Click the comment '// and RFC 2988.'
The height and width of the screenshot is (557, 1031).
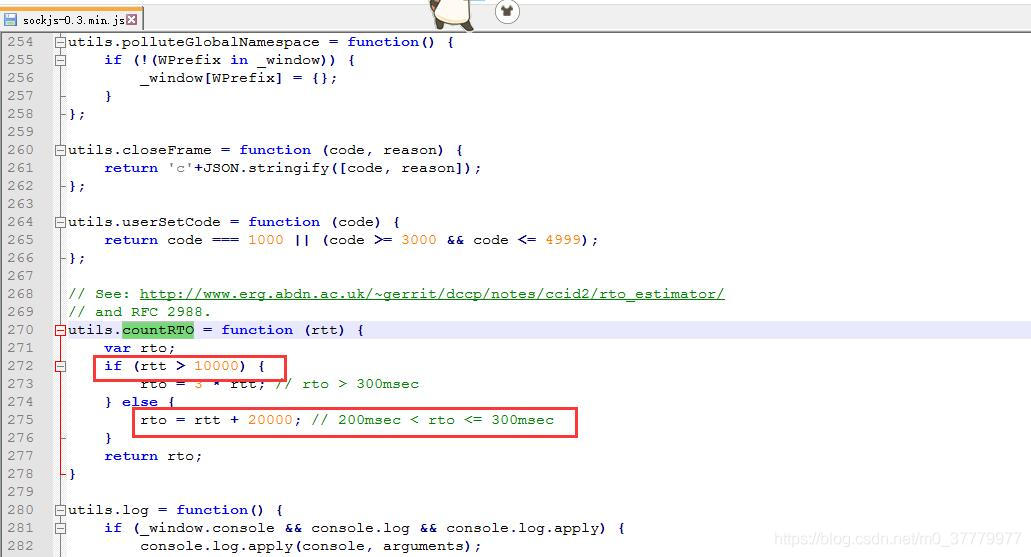[x=139, y=312]
